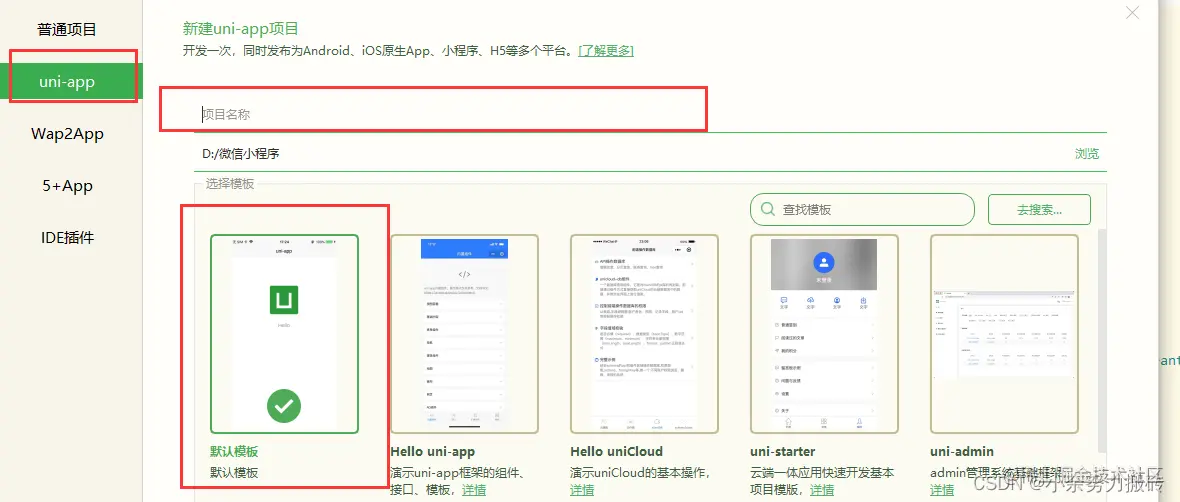
Task: Click the uni-admin title text
Action: pos(962,452)
